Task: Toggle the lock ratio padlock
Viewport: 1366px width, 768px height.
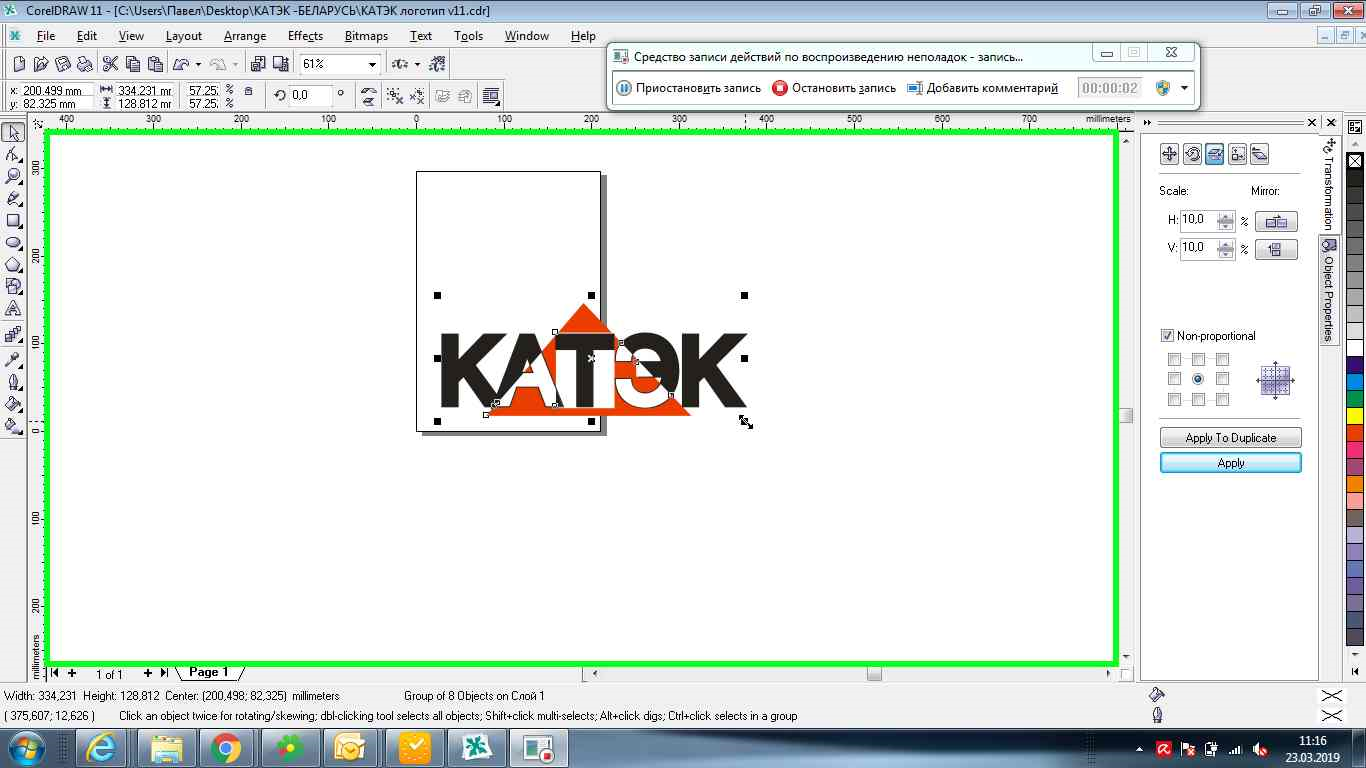Action: coord(249,92)
